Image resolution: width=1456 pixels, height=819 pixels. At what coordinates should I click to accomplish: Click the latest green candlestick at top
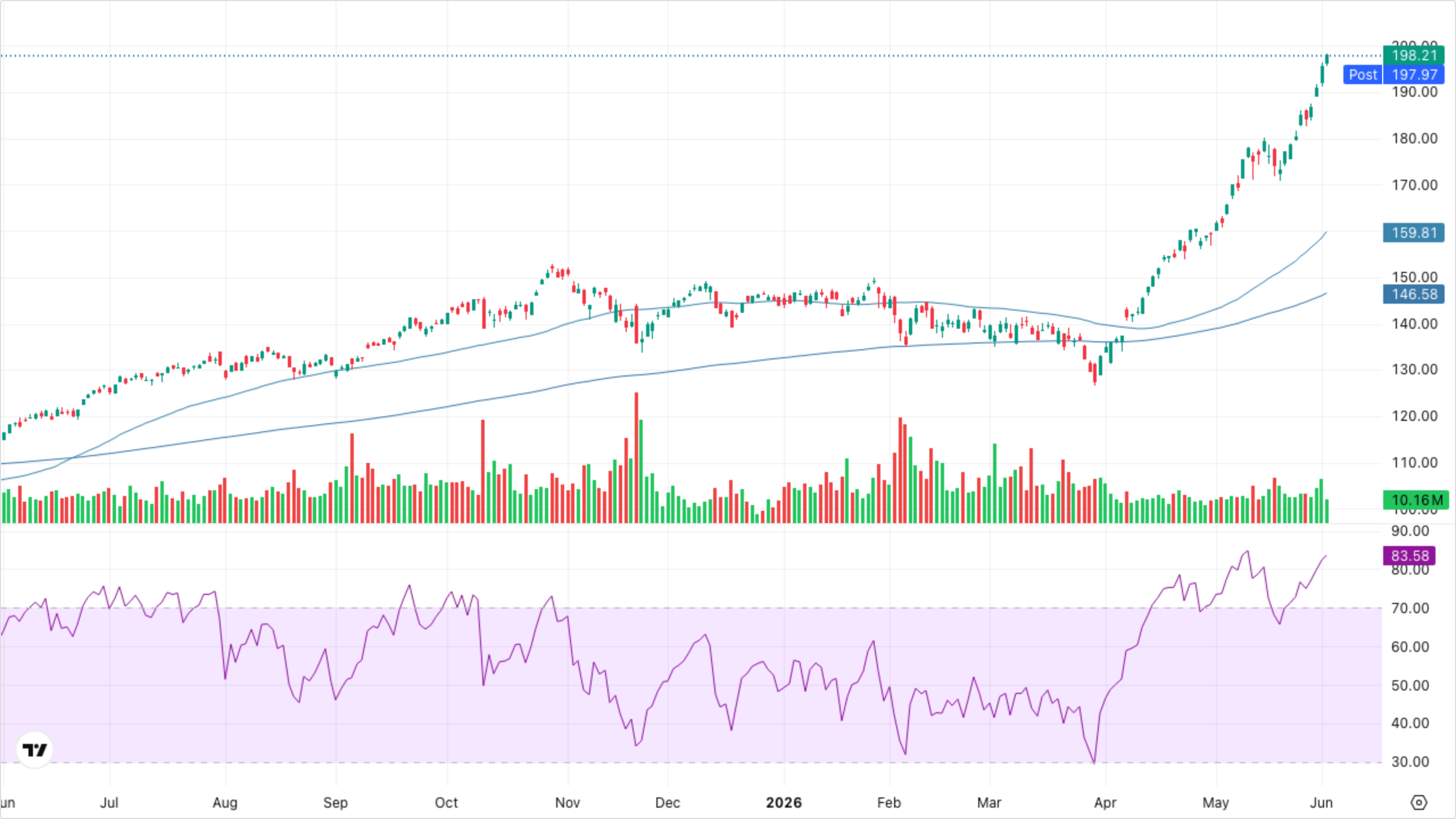[1327, 59]
